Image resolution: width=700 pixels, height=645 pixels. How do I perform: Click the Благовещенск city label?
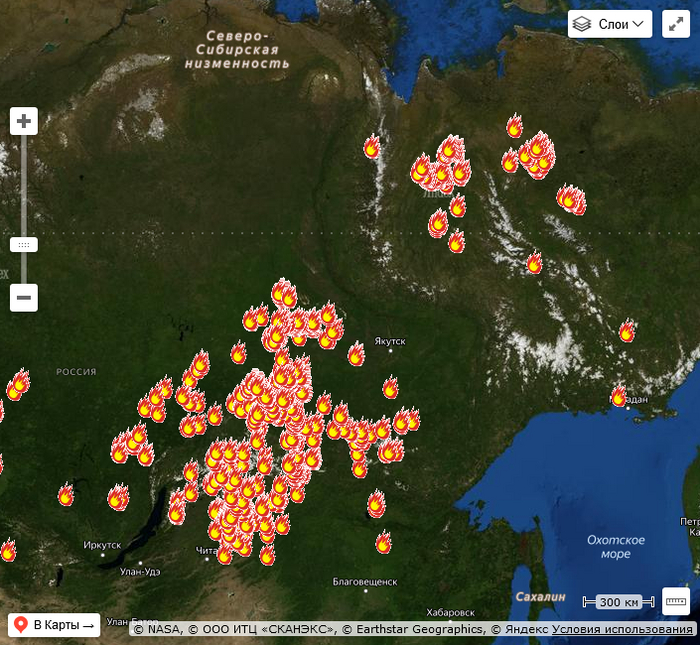coord(365,582)
